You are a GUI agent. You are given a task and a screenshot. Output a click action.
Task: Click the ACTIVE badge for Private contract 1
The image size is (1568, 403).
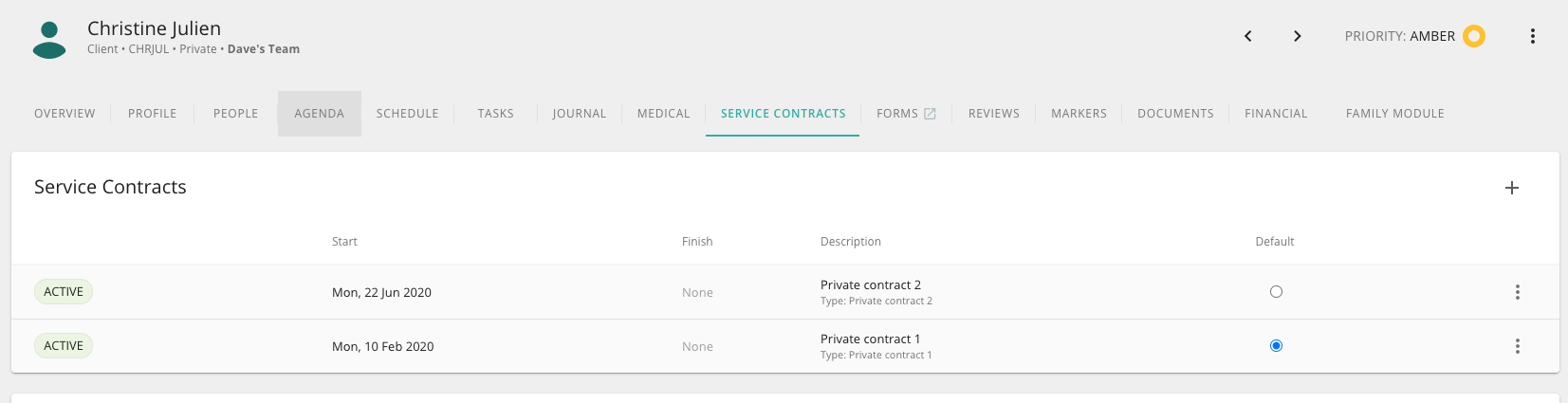[64, 346]
